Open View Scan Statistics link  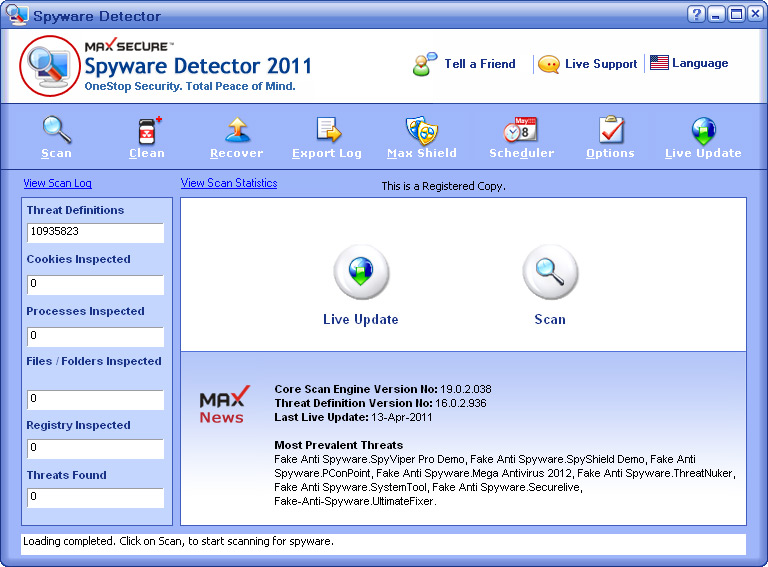click(229, 183)
